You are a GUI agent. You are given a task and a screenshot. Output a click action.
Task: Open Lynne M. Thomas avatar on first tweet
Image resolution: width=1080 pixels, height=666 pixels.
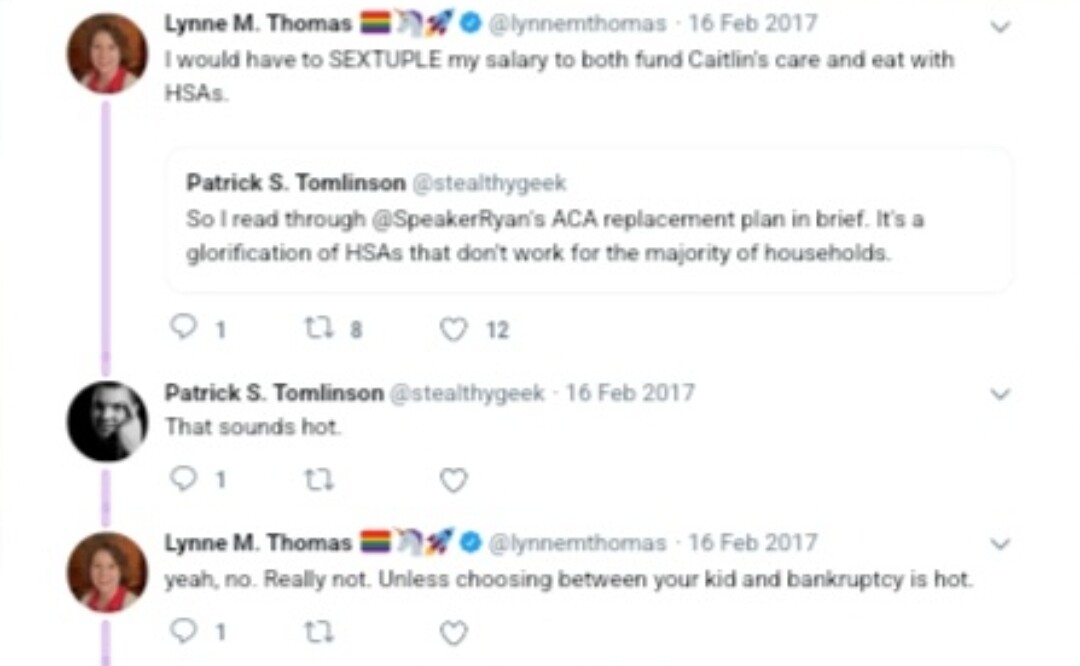coord(107,53)
